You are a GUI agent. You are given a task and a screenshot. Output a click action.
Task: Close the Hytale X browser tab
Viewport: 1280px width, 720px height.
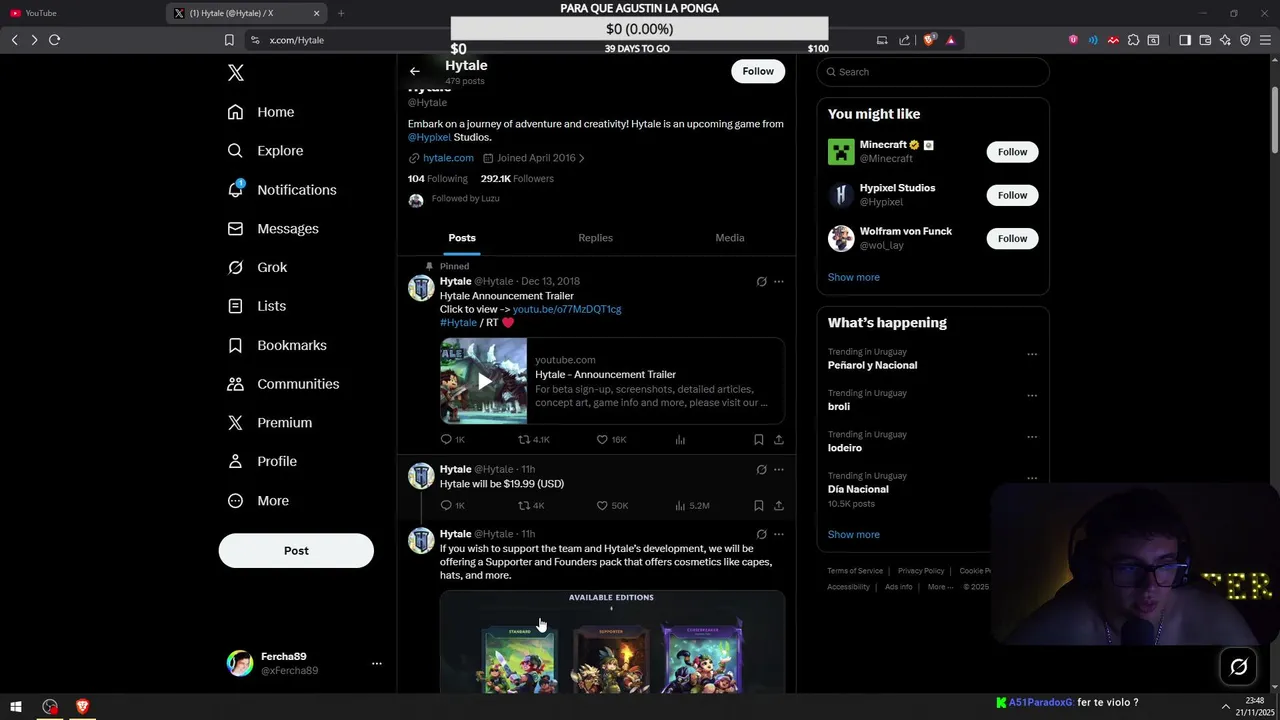tap(317, 13)
